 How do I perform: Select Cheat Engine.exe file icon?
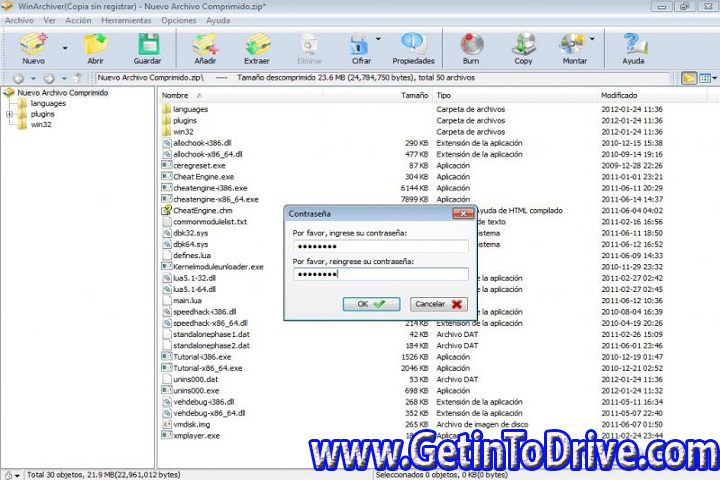pyautogui.click(x=167, y=176)
